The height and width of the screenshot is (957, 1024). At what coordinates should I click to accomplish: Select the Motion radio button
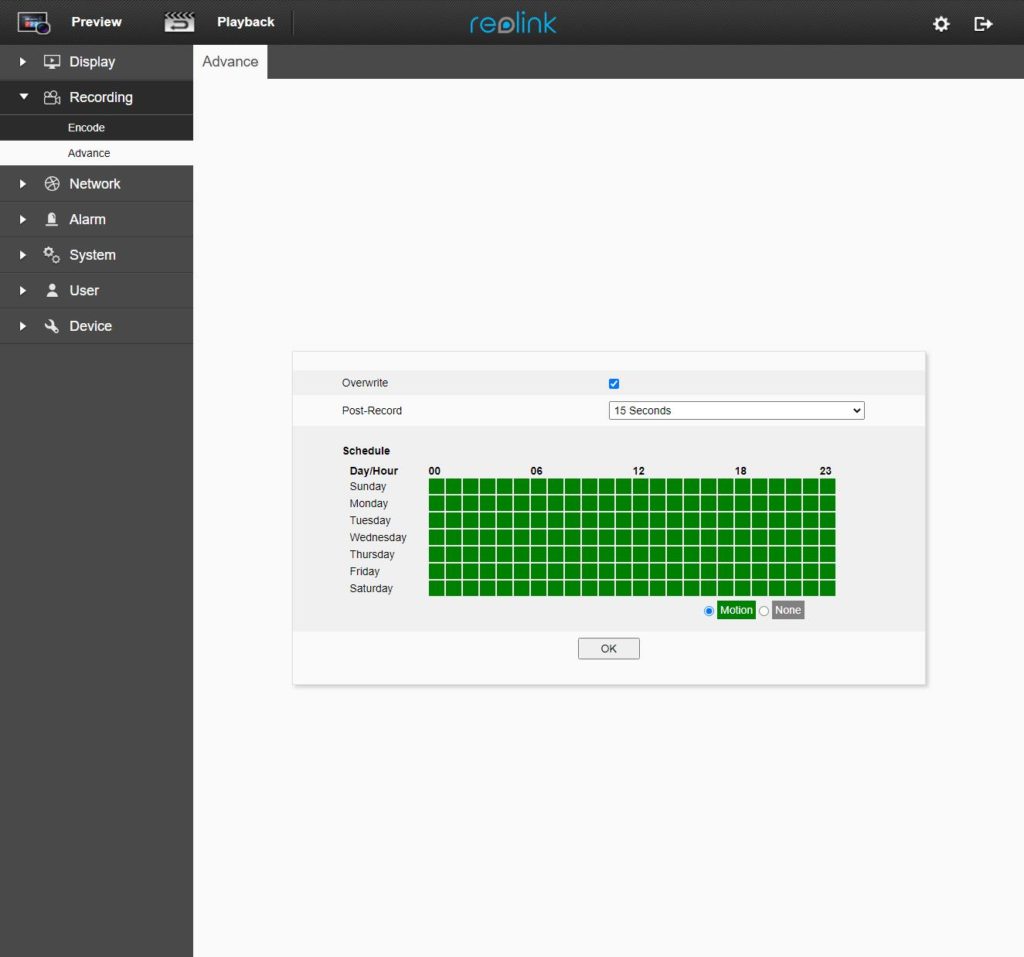pyautogui.click(x=709, y=611)
